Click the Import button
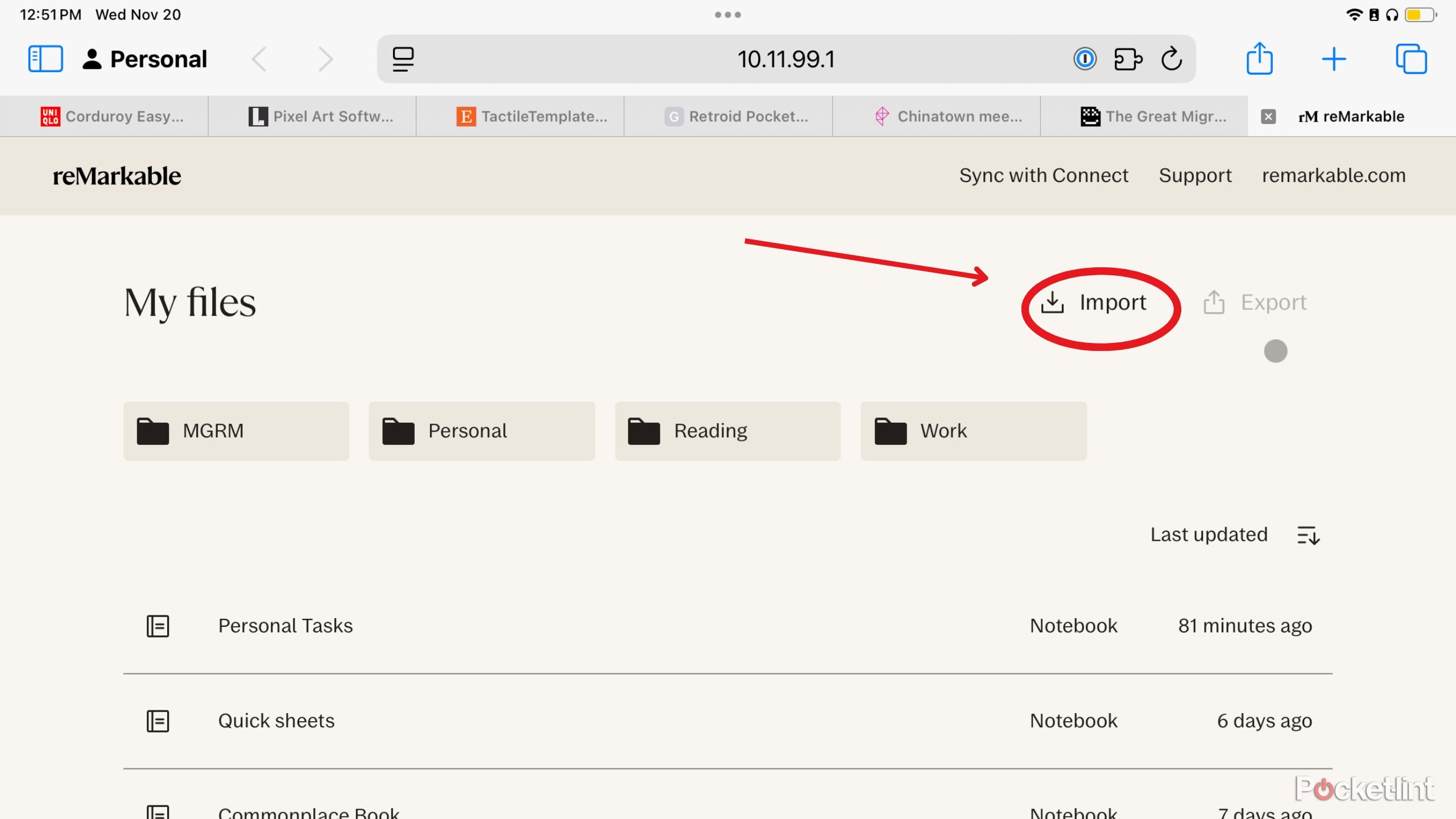This screenshot has height=819, width=1456. pyautogui.click(x=1095, y=303)
